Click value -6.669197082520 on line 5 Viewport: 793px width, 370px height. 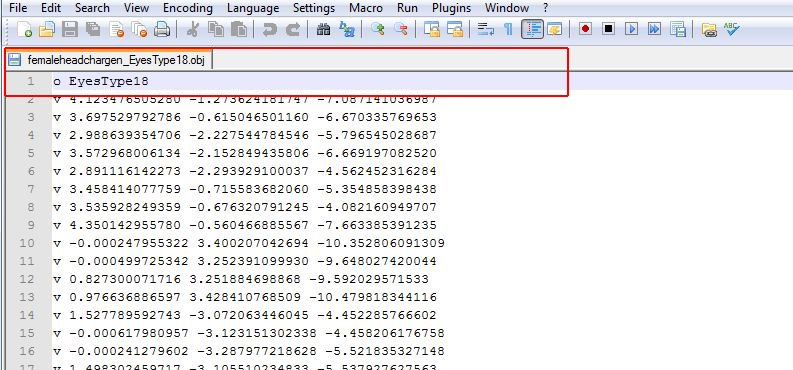tap(377, 153)
